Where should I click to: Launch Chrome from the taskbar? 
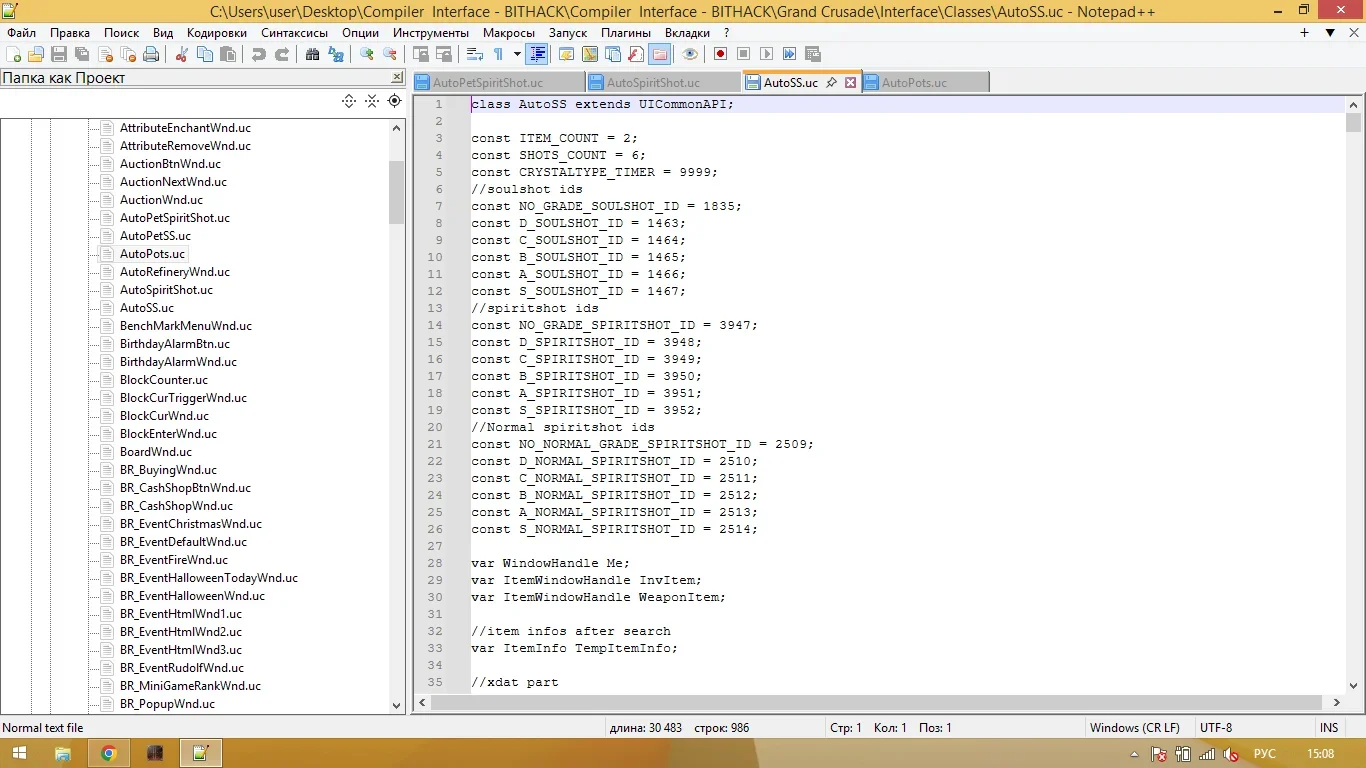(110, 753)
